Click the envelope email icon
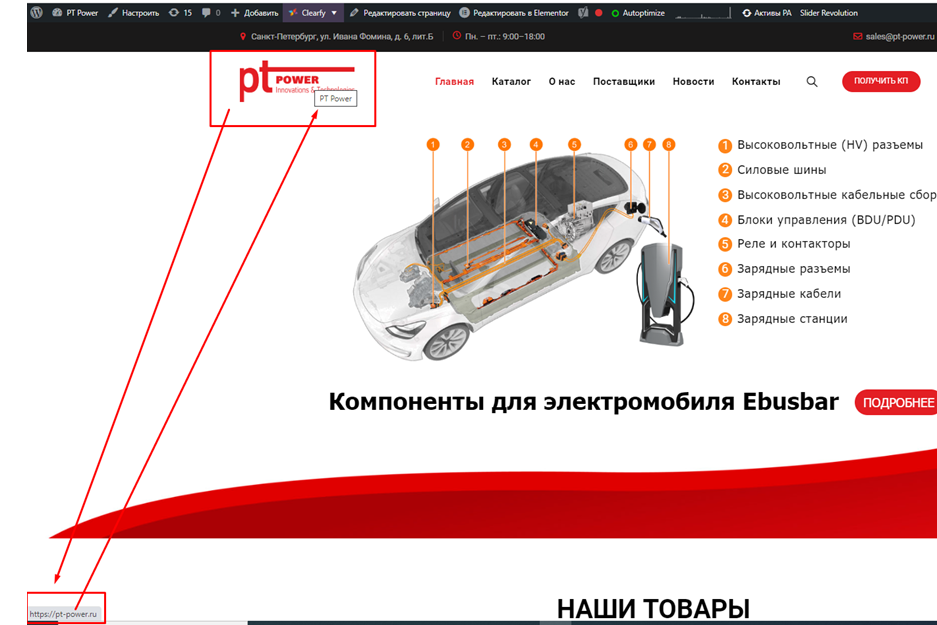This screenshot has height=625, width=937. coord(858,36)
